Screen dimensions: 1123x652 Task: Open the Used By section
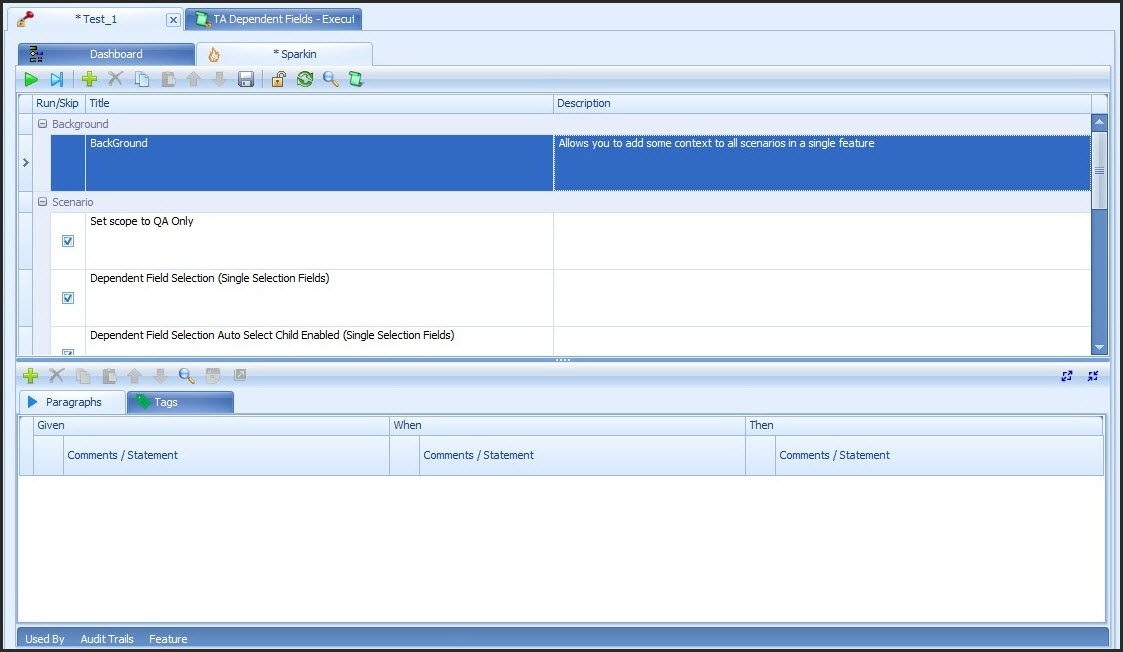45,639
